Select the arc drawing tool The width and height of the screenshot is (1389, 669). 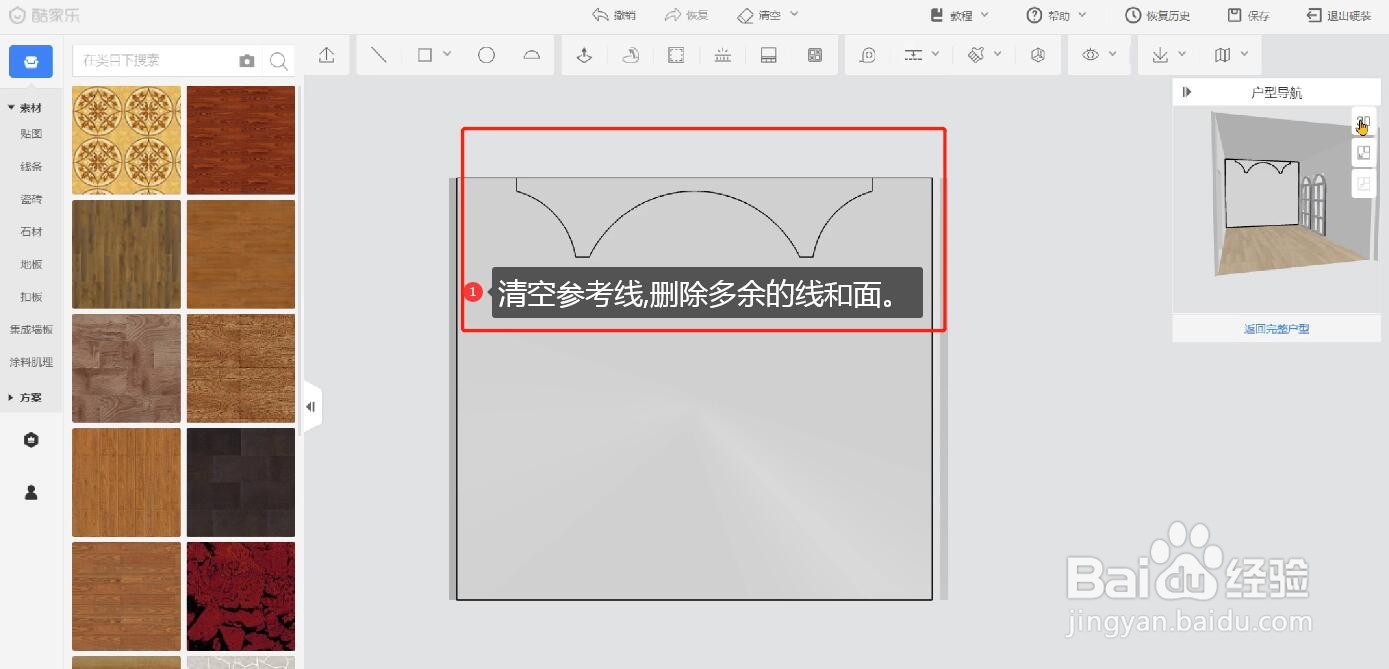pyautogui.click(x=532, y=55)
